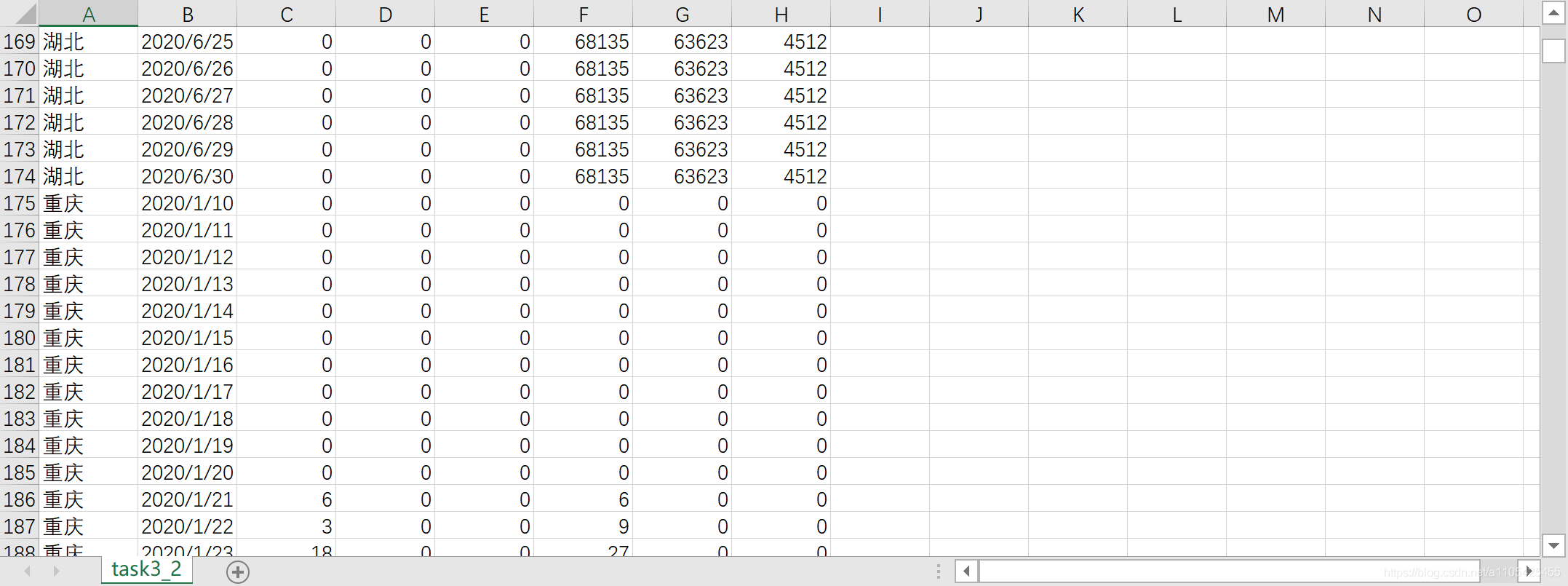Click cell with date 2020/6/30
The image size is (1568, 586).
[188, 176]
